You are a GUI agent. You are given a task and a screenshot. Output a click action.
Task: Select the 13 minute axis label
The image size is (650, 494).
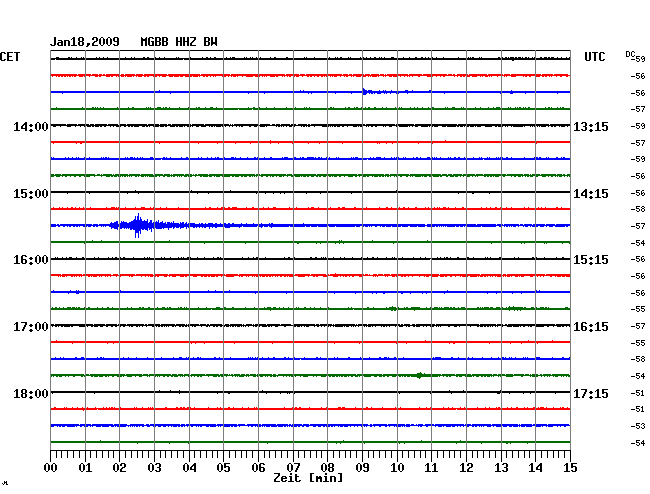coord(501,467)
